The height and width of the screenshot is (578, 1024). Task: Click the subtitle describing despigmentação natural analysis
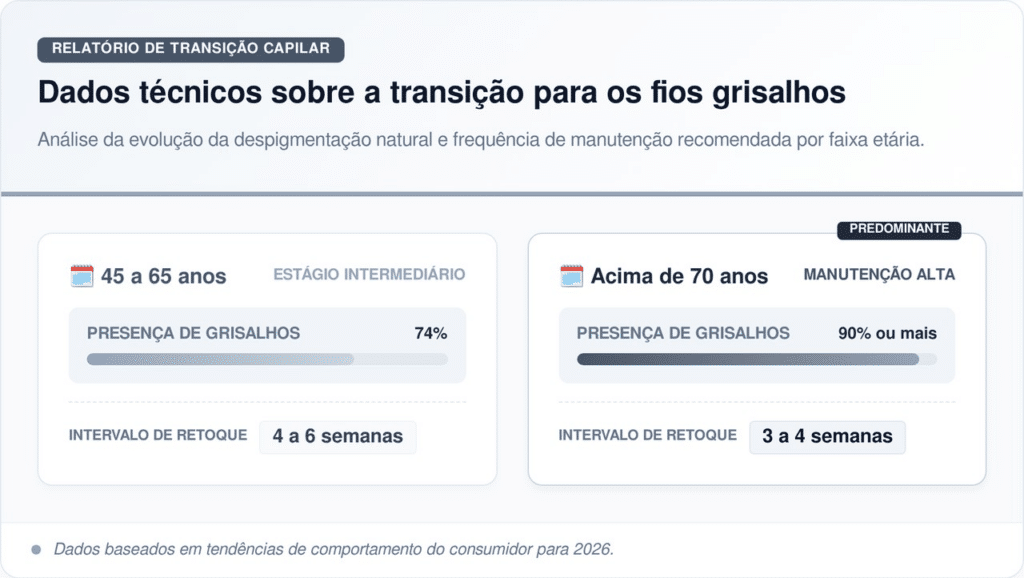pos(480,140)
